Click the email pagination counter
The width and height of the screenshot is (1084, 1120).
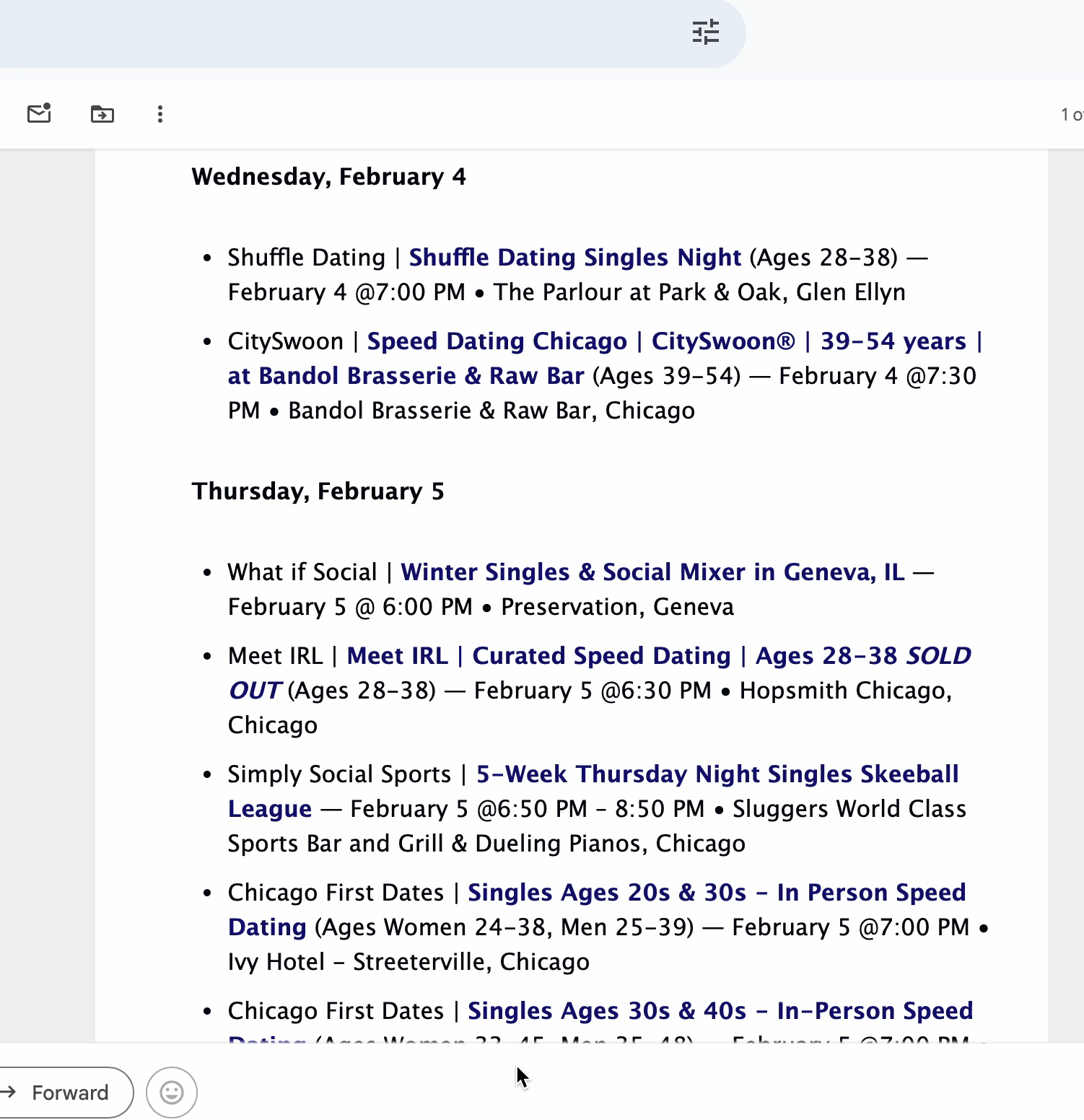[1070, 114]
